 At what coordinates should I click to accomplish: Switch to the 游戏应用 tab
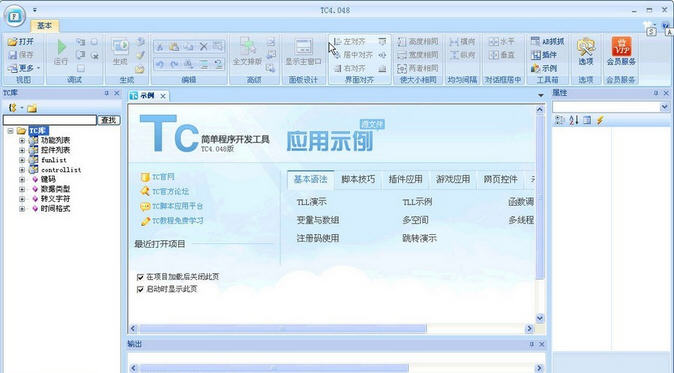pos(453,180)
